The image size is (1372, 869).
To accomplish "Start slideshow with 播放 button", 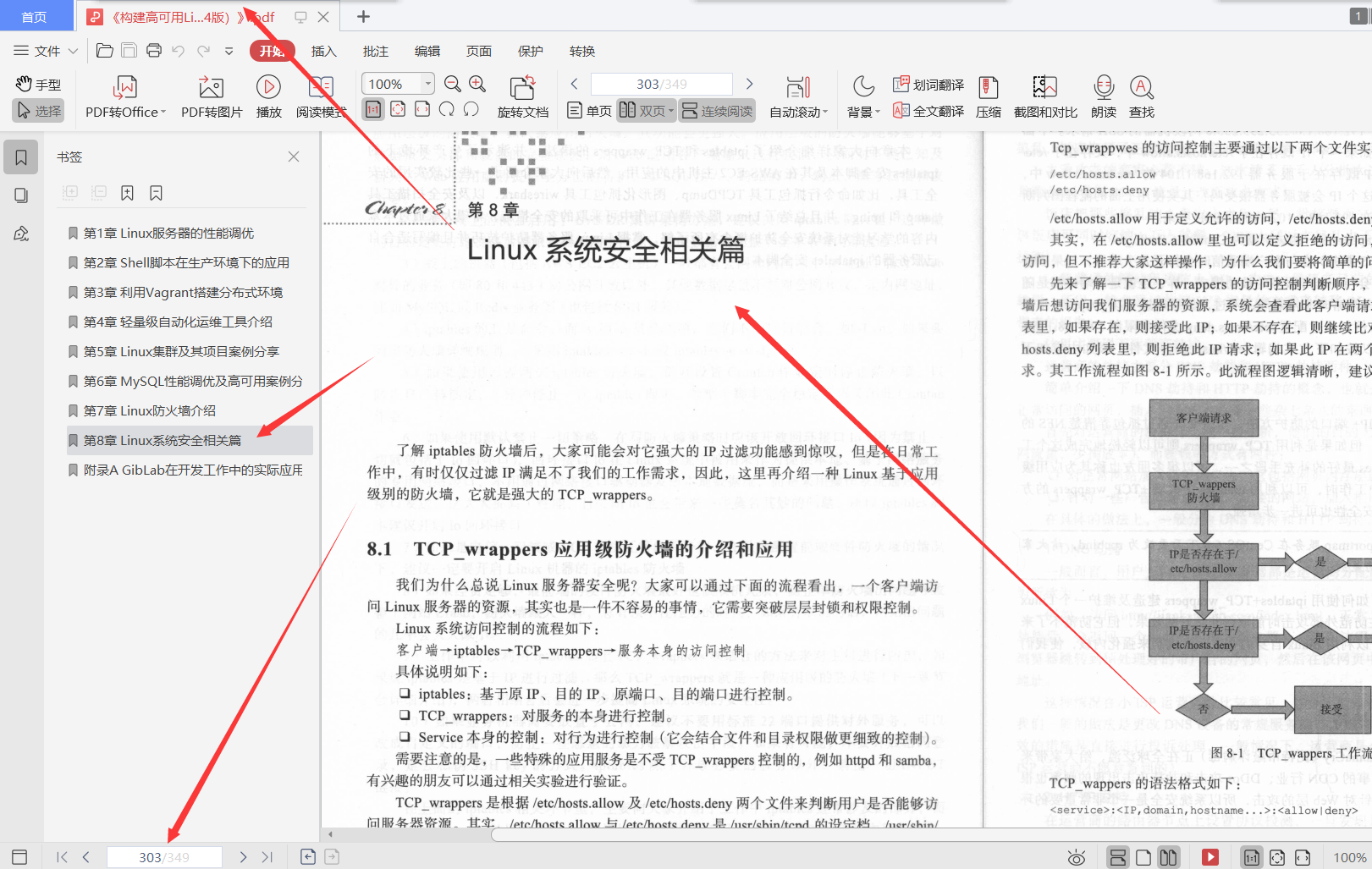I will 268,96.
